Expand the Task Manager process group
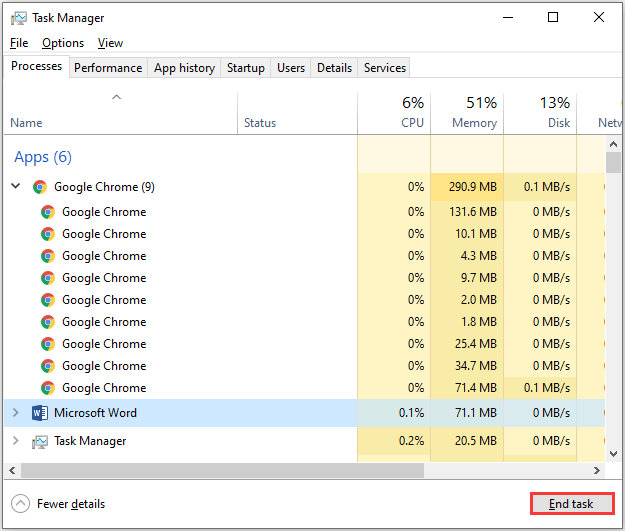The width and height of the screenshot is (625, 531). point(16,441)
